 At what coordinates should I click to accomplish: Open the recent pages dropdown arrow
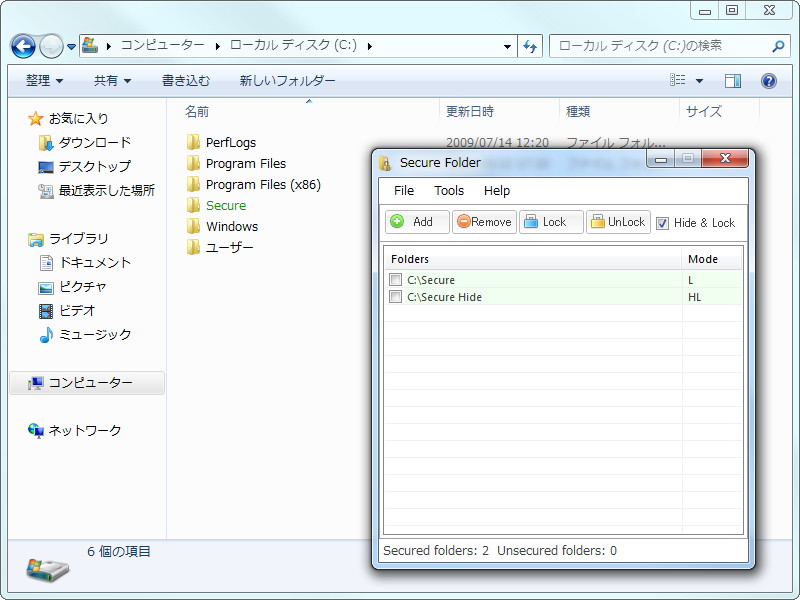(71, 46)
